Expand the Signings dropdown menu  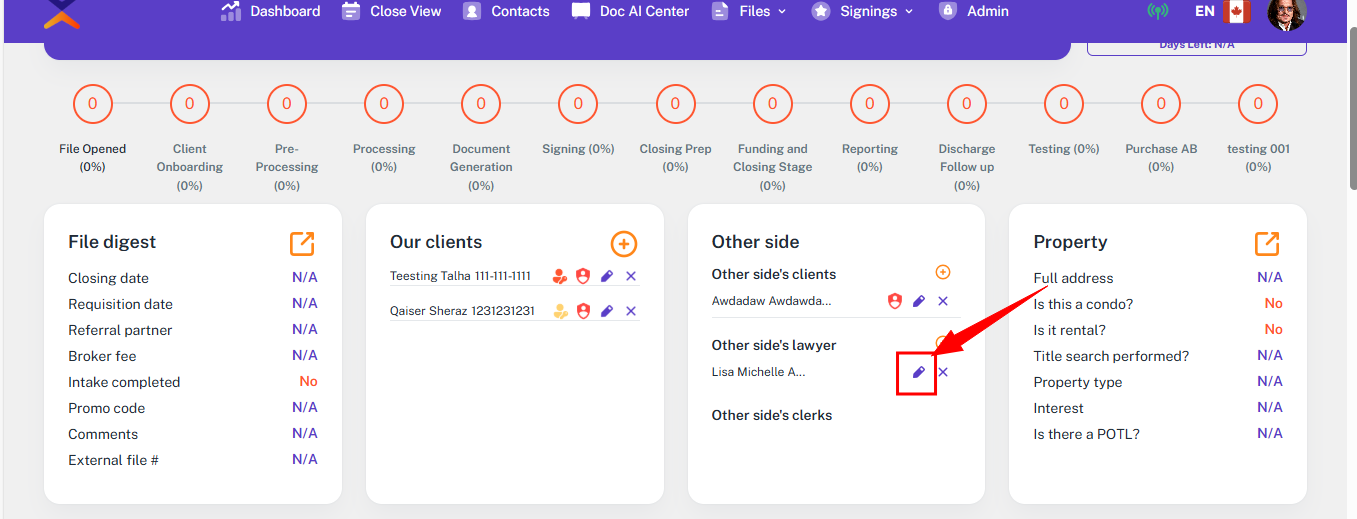pos(863,11)
